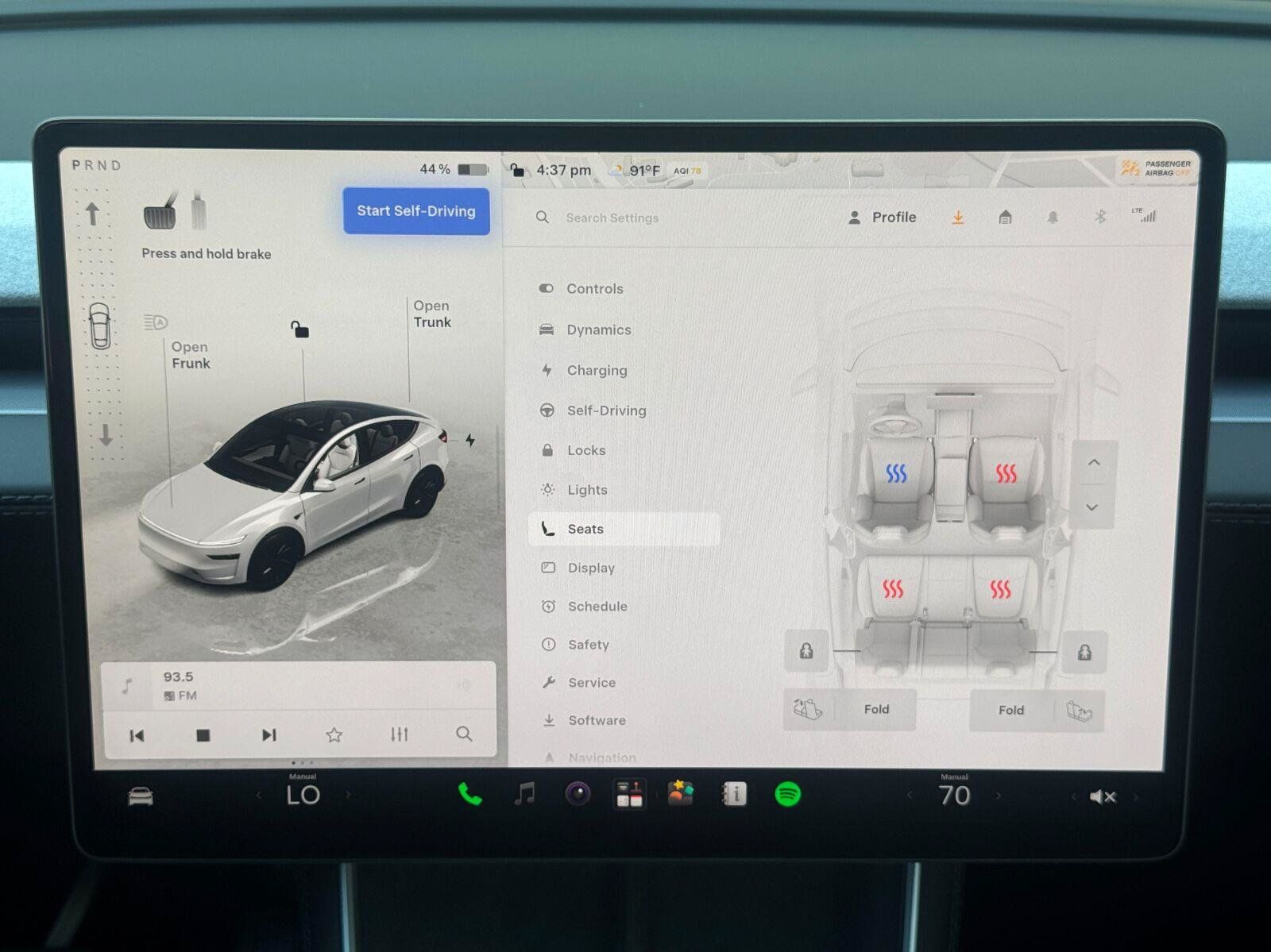Open the app launcher icon

(629, 793)
